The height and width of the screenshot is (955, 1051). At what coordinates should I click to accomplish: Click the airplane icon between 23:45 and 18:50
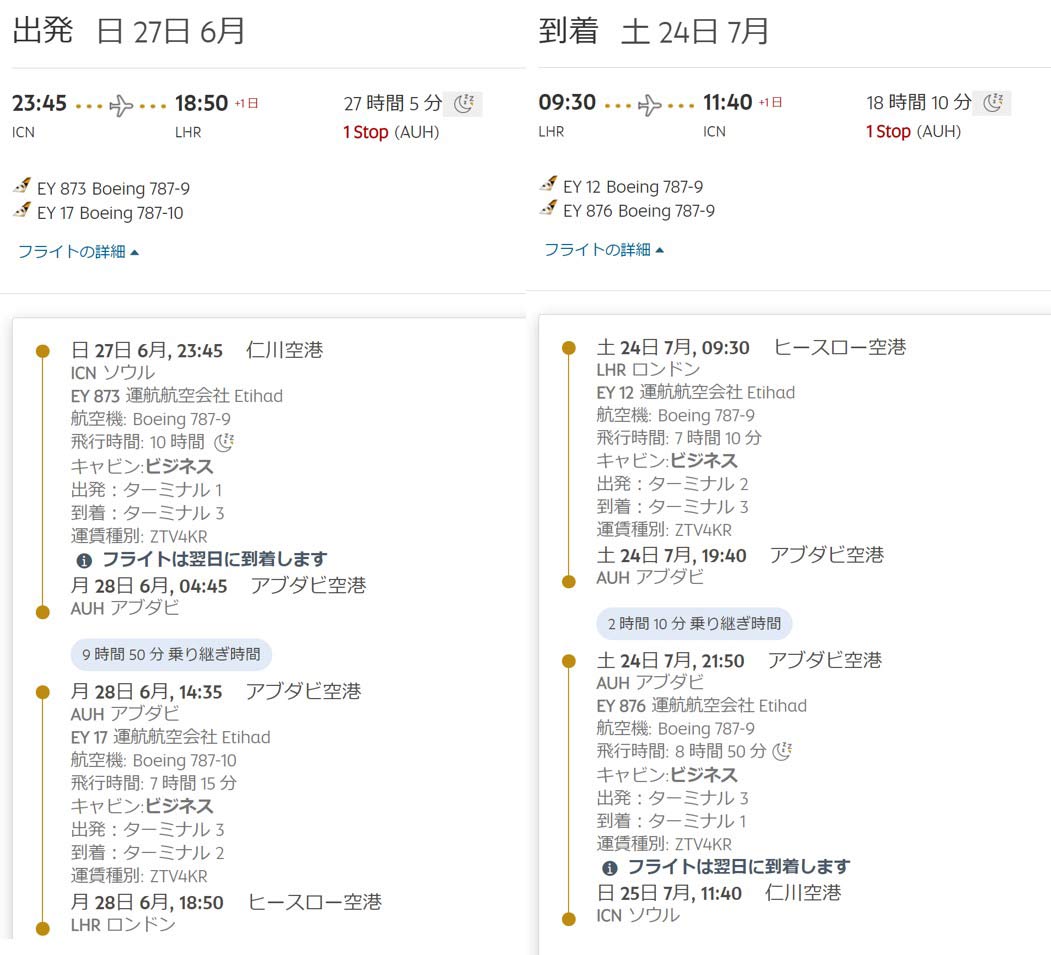pos(122,105)
